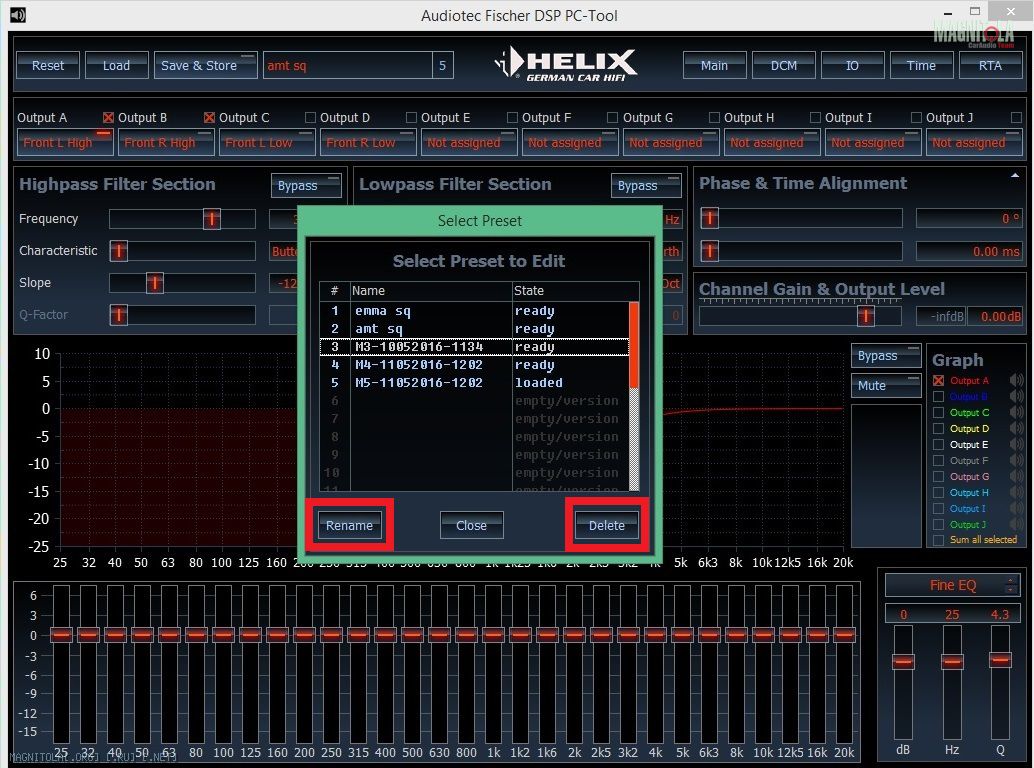Click the speaker icon beside Output H in Graph
The height and width of the screenshot is (768, 1034).
(1017, 493)
